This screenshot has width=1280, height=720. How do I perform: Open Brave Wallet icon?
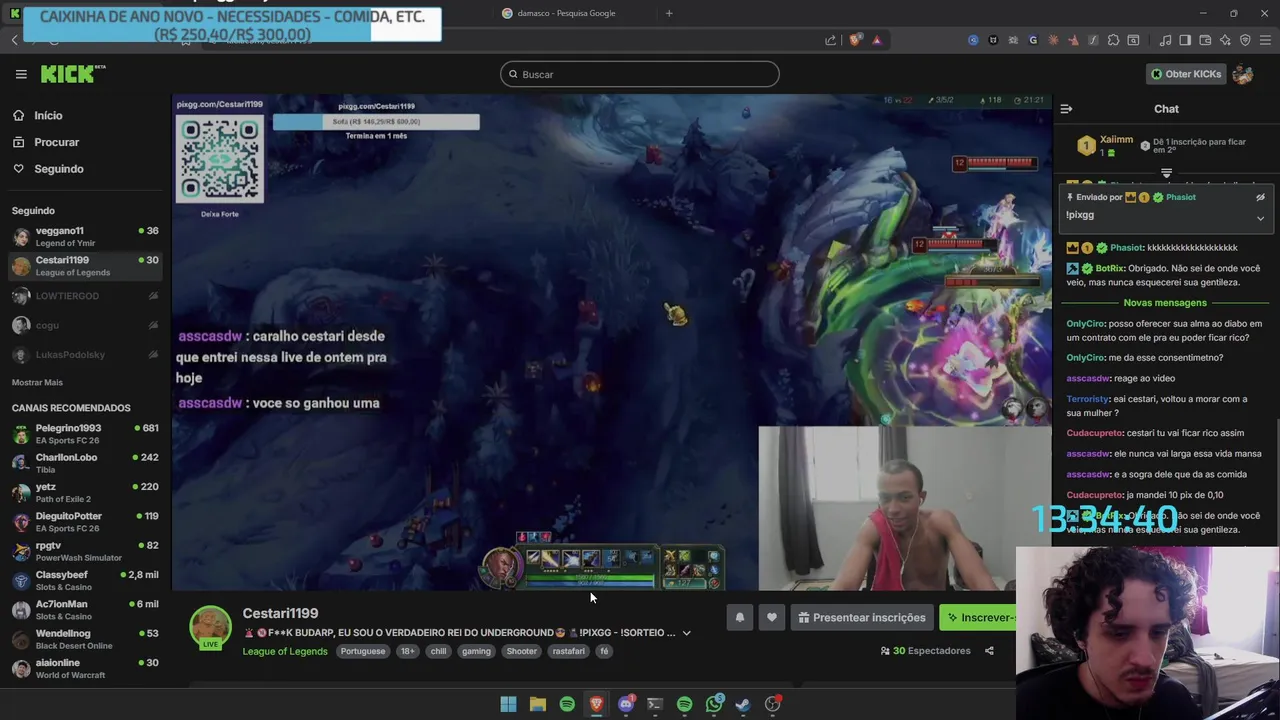click(x=1205, y=40)
